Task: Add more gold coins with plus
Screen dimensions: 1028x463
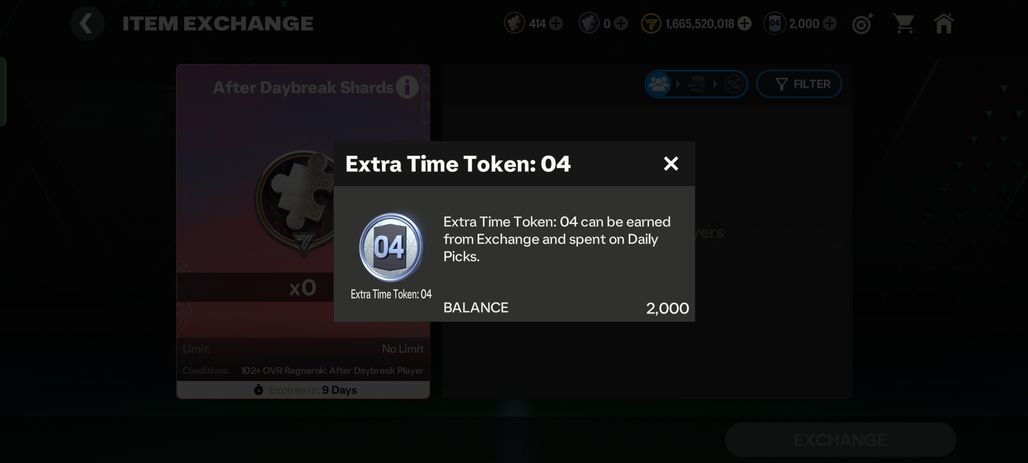Action: point(744,24)
